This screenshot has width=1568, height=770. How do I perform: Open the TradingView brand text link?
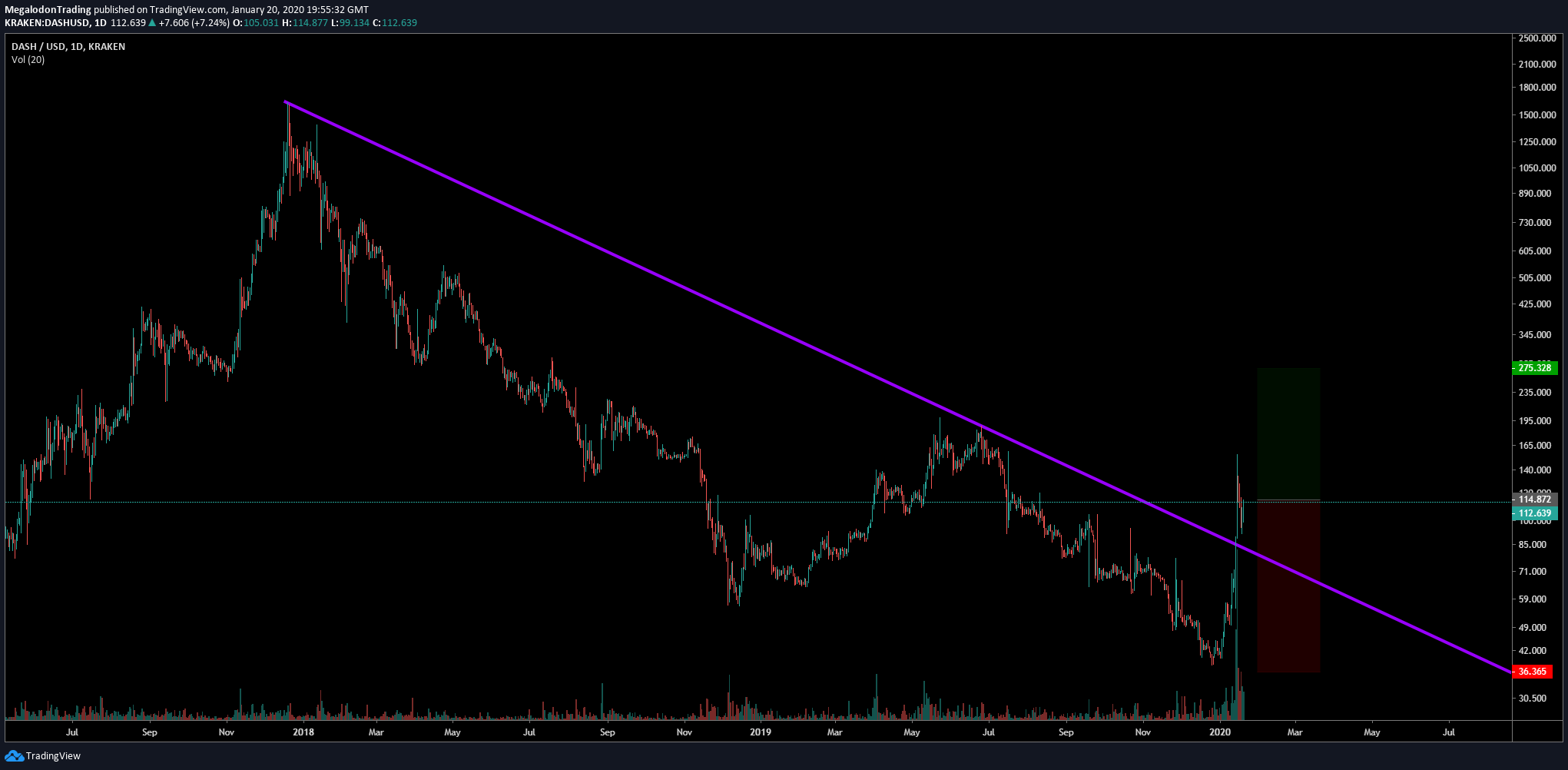tap(53, 756)
